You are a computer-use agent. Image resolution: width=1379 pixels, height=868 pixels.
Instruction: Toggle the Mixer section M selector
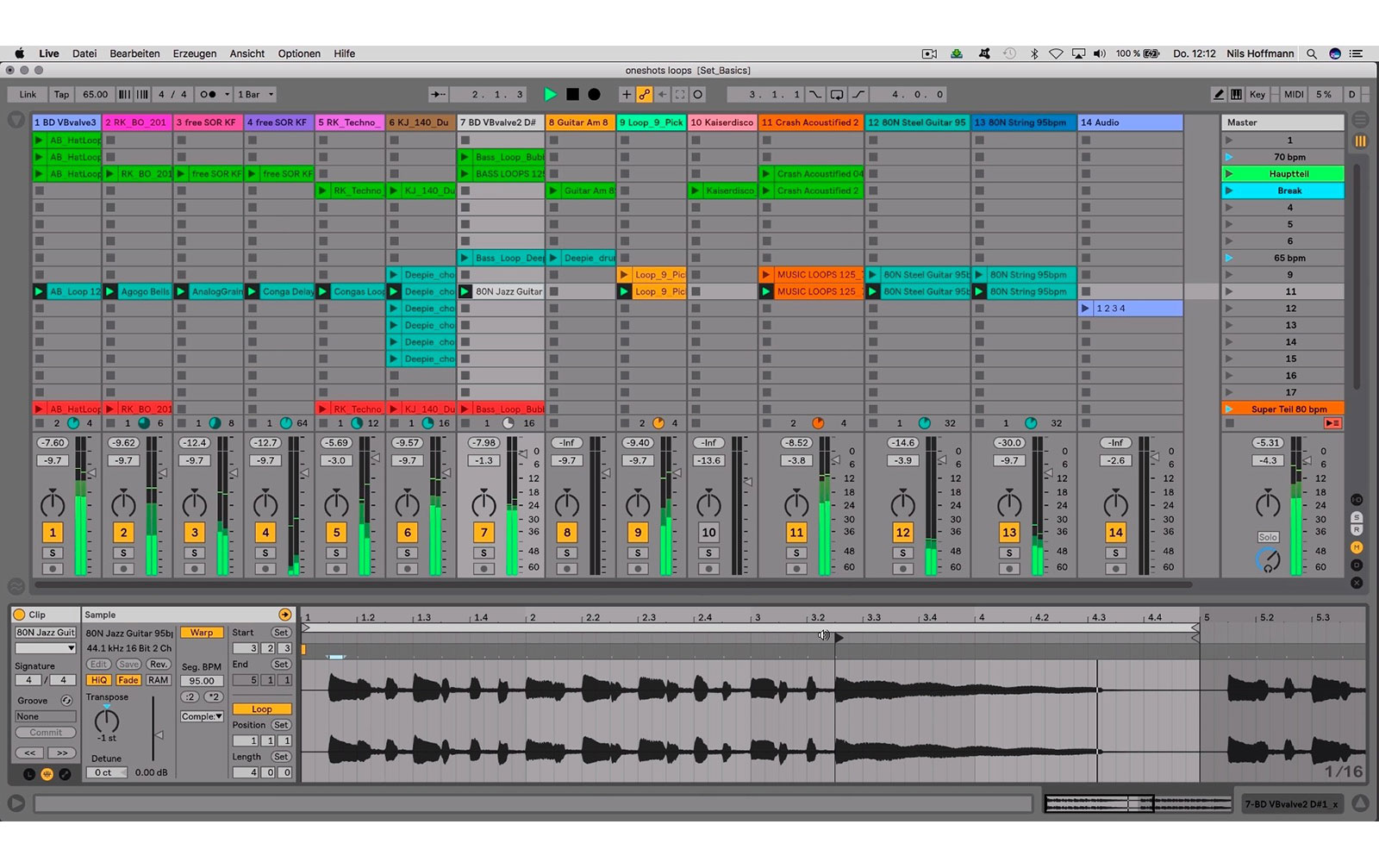point(1357,547)
